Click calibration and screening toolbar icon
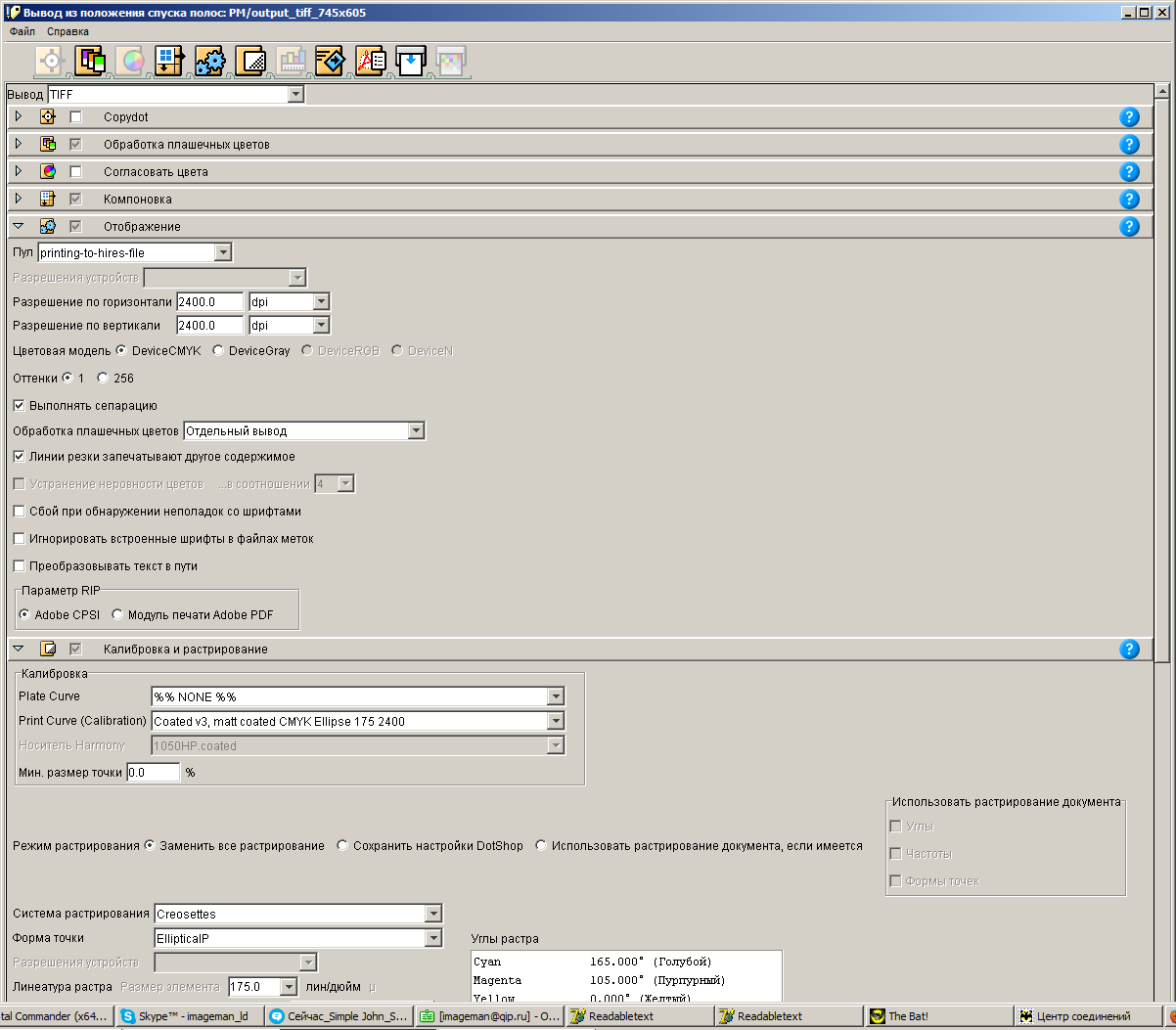This screenshot has width=1176, height=1030. coord(250,61)
